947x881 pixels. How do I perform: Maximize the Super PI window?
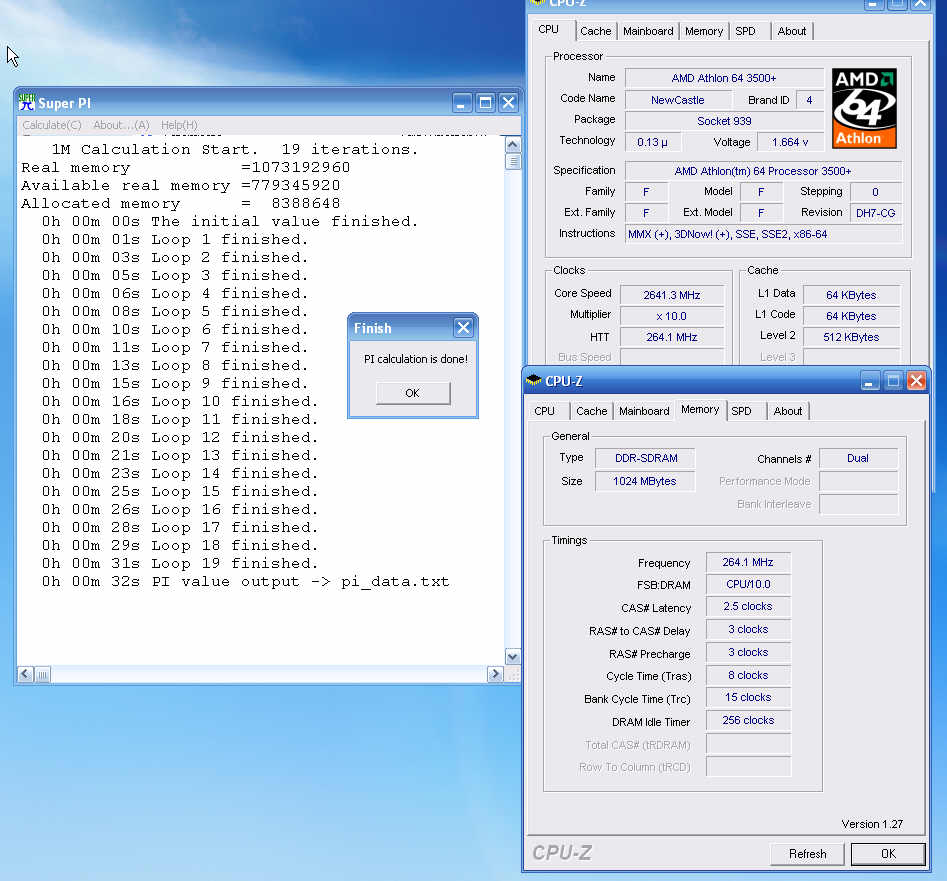coord(485,103)
